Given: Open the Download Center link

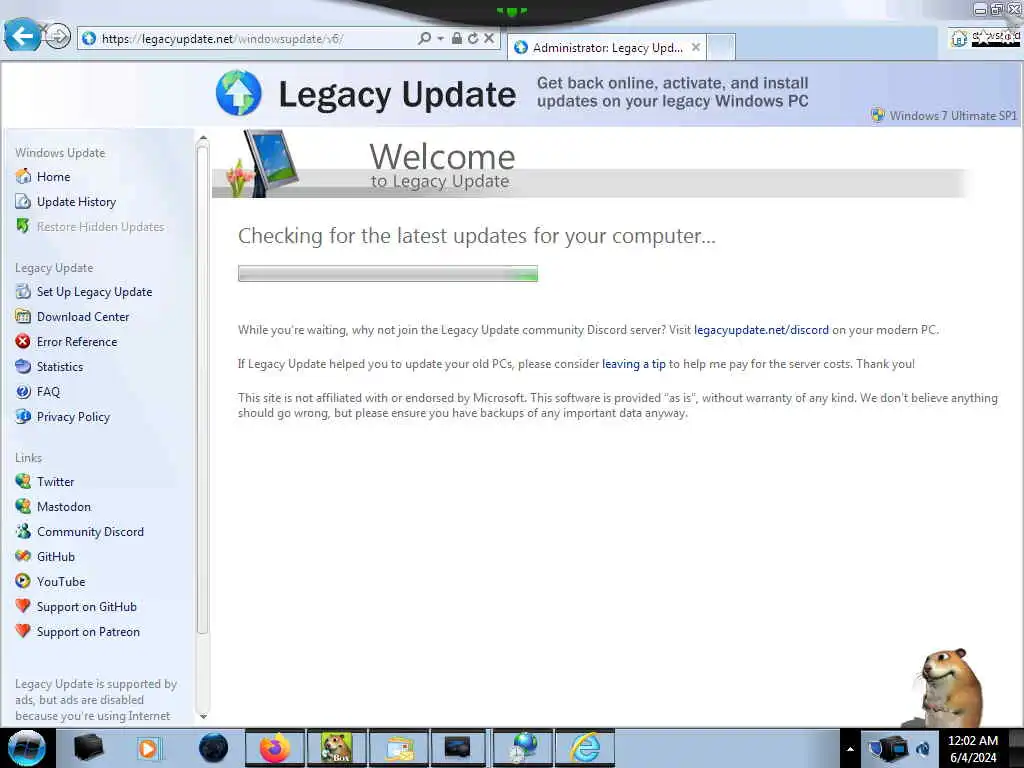Looking at the screenshot, I should pos(83,317).
